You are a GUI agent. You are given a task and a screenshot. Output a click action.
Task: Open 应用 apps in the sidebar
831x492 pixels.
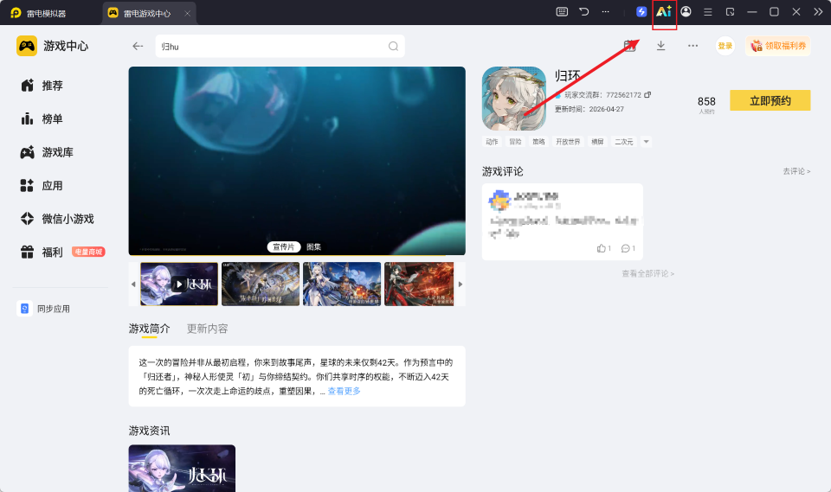pos(42,186)
